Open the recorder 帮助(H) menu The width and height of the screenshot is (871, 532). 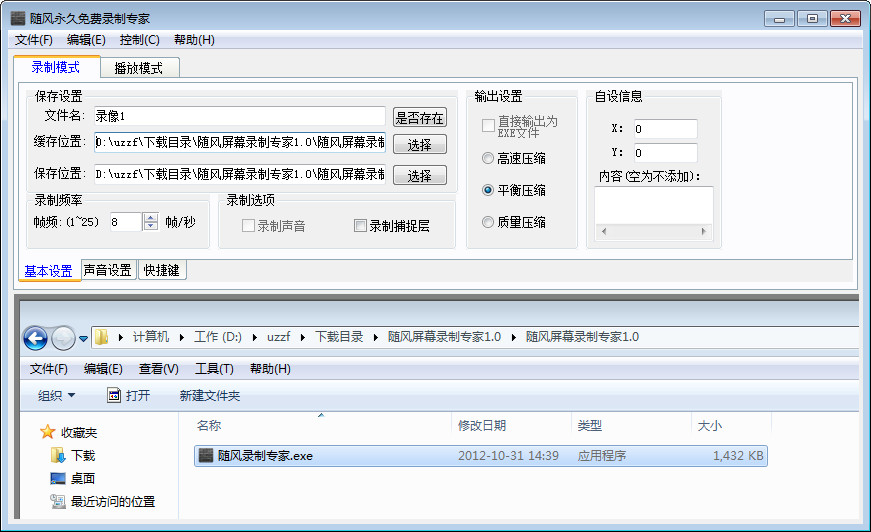(x=194, y=40)
